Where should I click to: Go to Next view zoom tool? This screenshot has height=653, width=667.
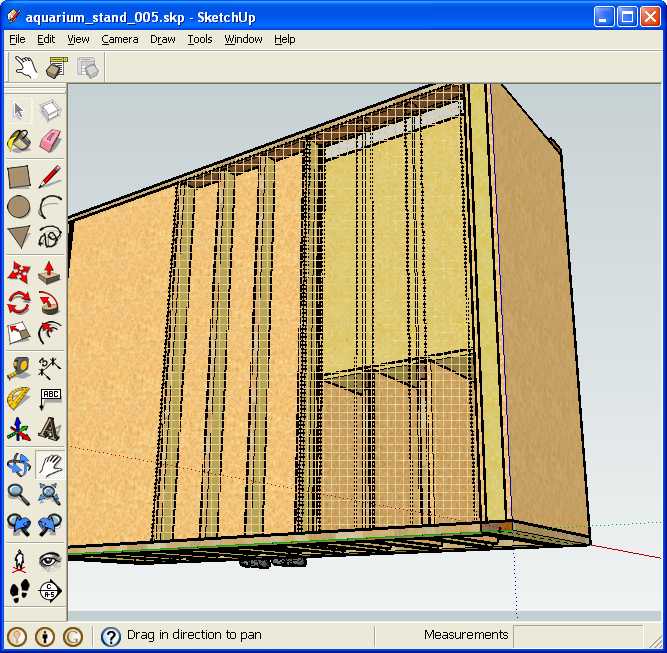pyautogui.click(x=50, y=524)
